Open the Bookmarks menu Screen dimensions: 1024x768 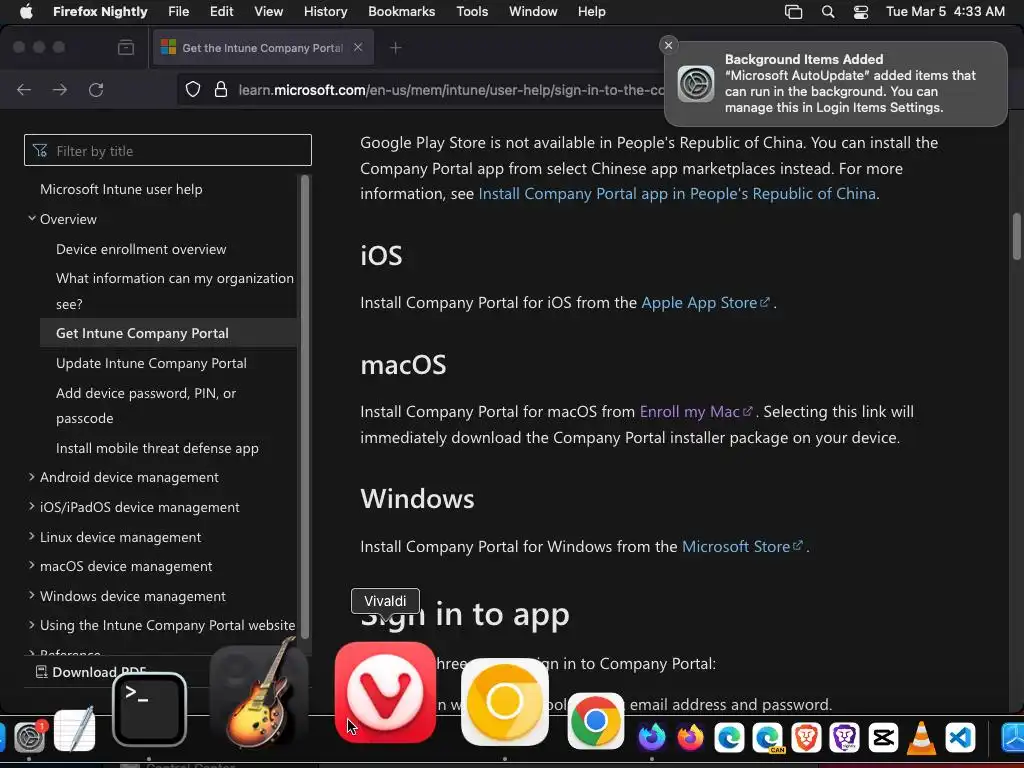coord(402,11)
